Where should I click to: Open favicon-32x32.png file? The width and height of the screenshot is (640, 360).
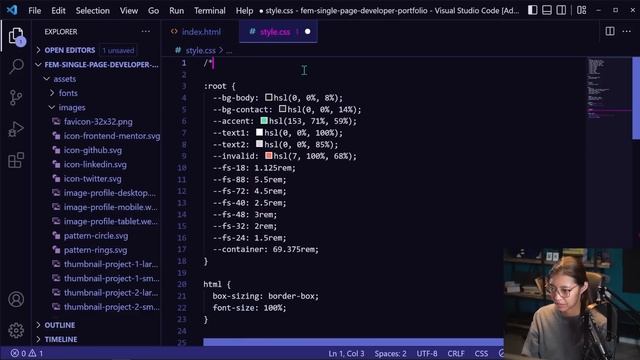98,122
